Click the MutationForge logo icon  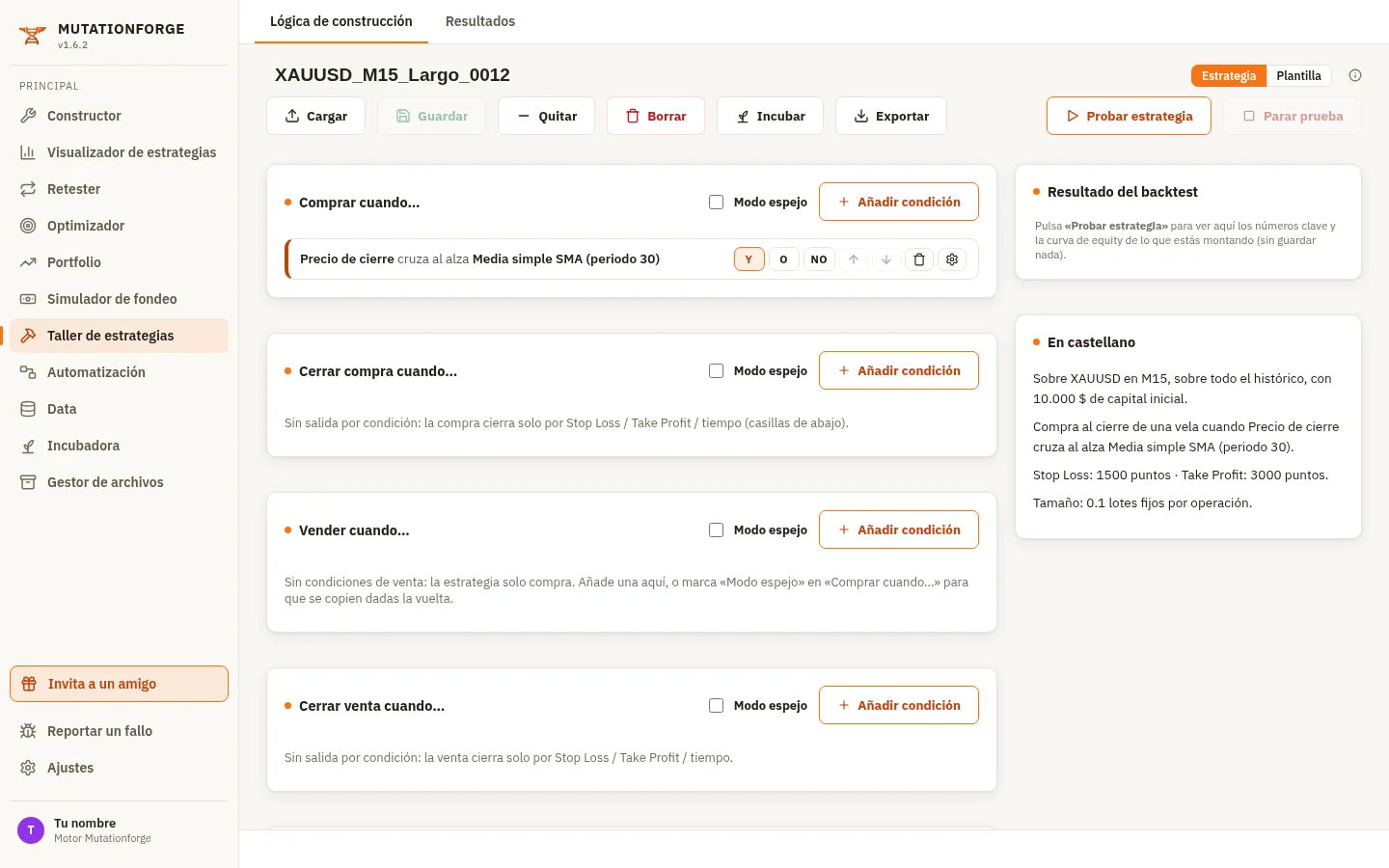pos(32,36)
